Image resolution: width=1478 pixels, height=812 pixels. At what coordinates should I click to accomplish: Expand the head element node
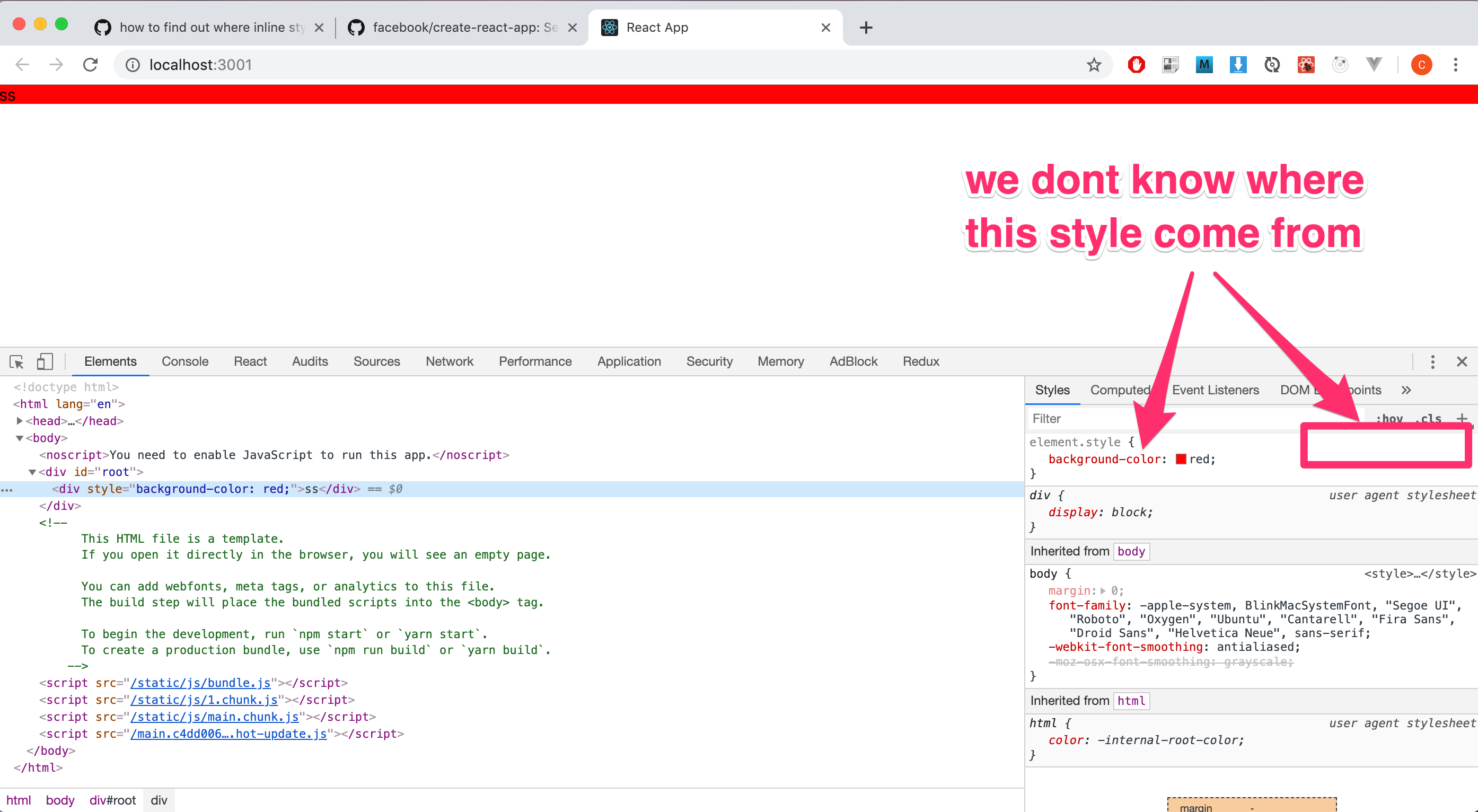pos(20,421)
